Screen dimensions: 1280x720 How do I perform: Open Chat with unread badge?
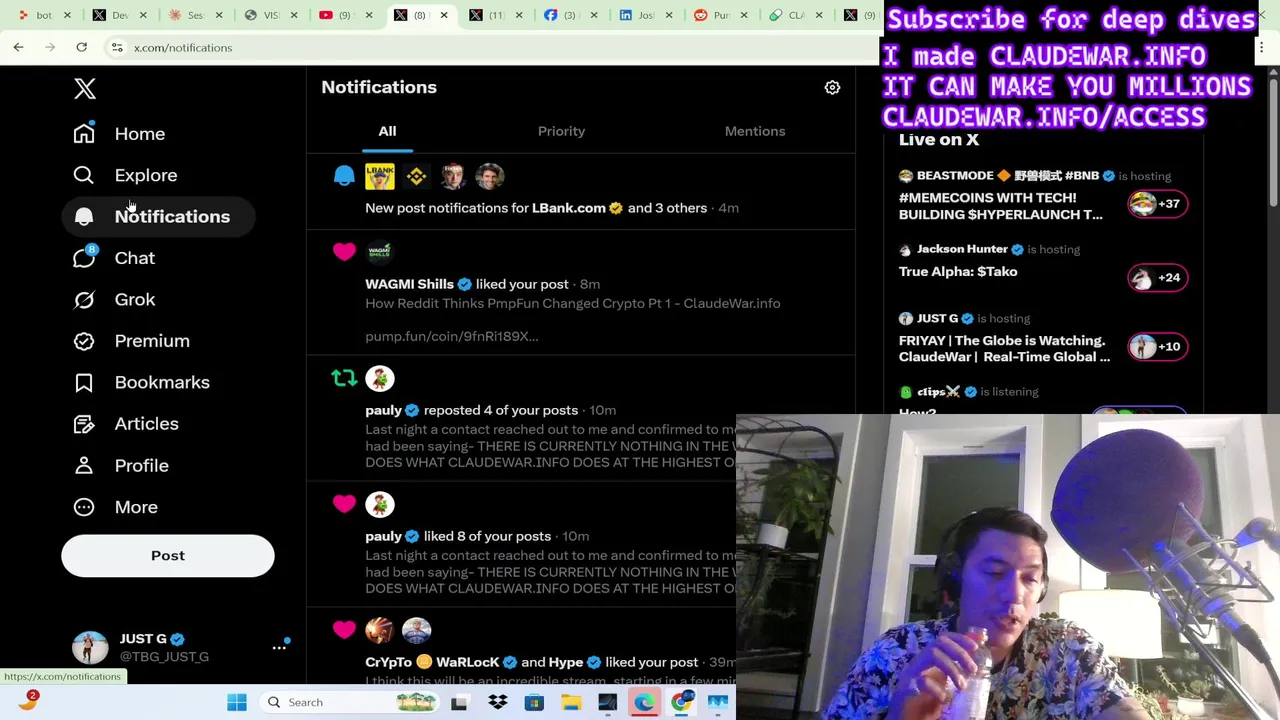[x=114, y=258]
